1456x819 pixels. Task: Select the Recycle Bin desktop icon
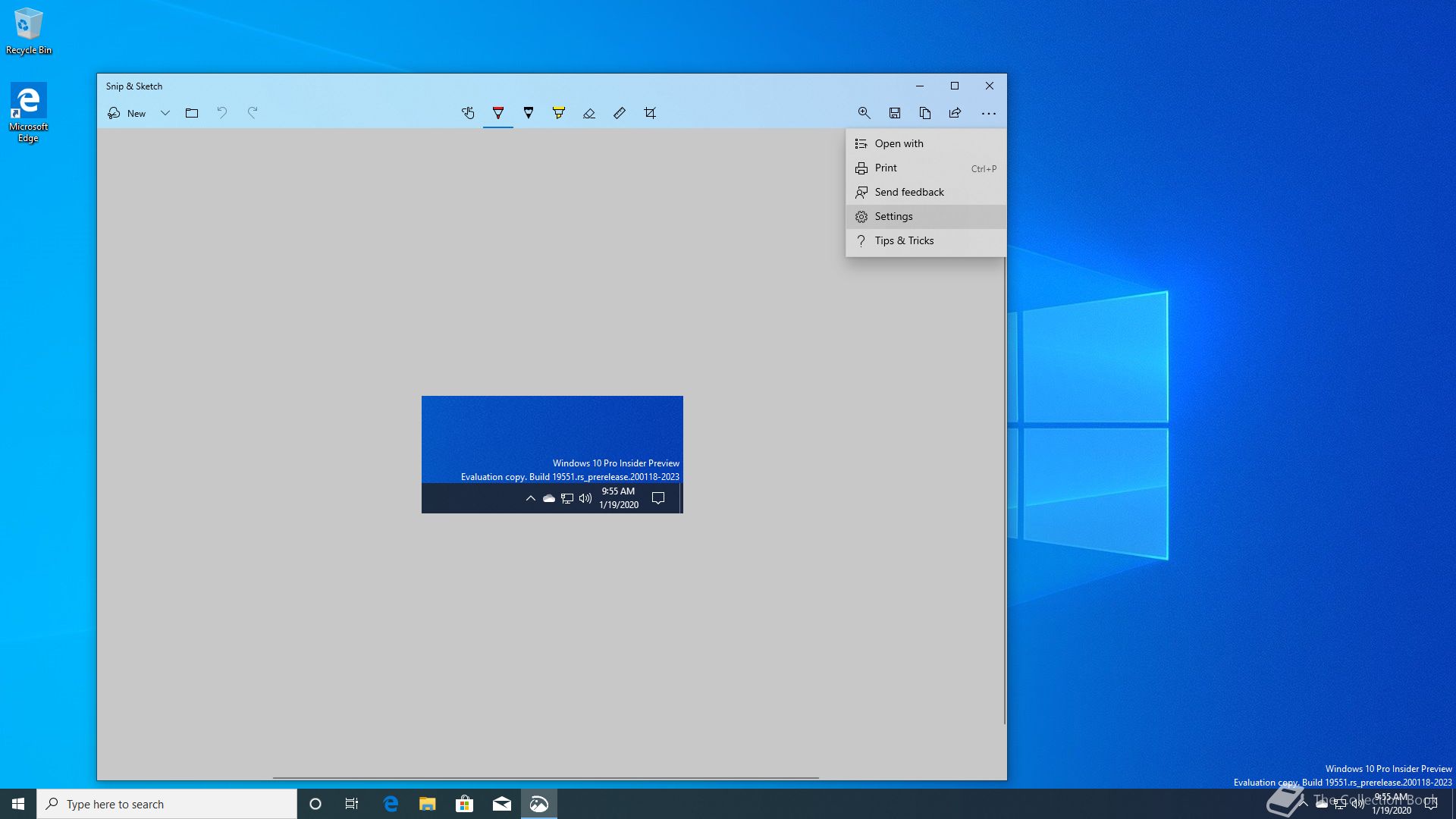(29, 31)
